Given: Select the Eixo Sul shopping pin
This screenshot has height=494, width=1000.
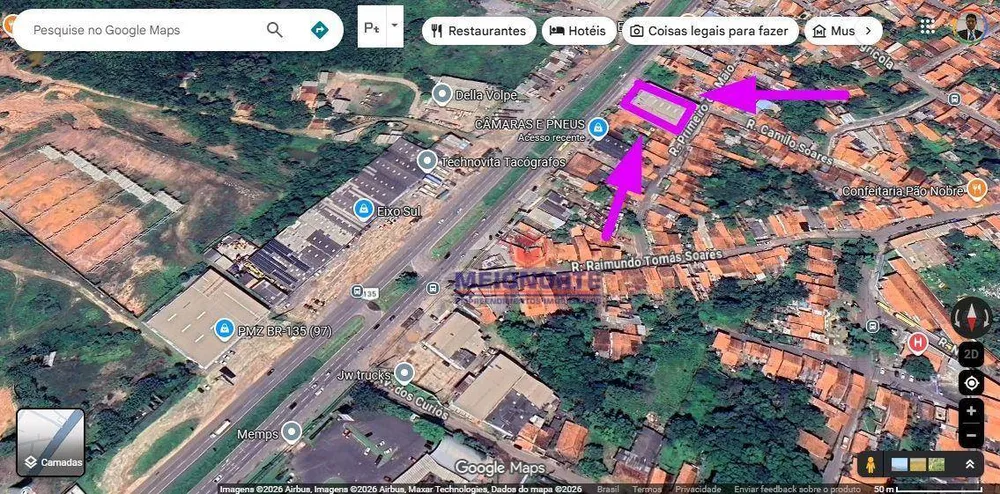Looking at the screenshot, I should 364,209.
